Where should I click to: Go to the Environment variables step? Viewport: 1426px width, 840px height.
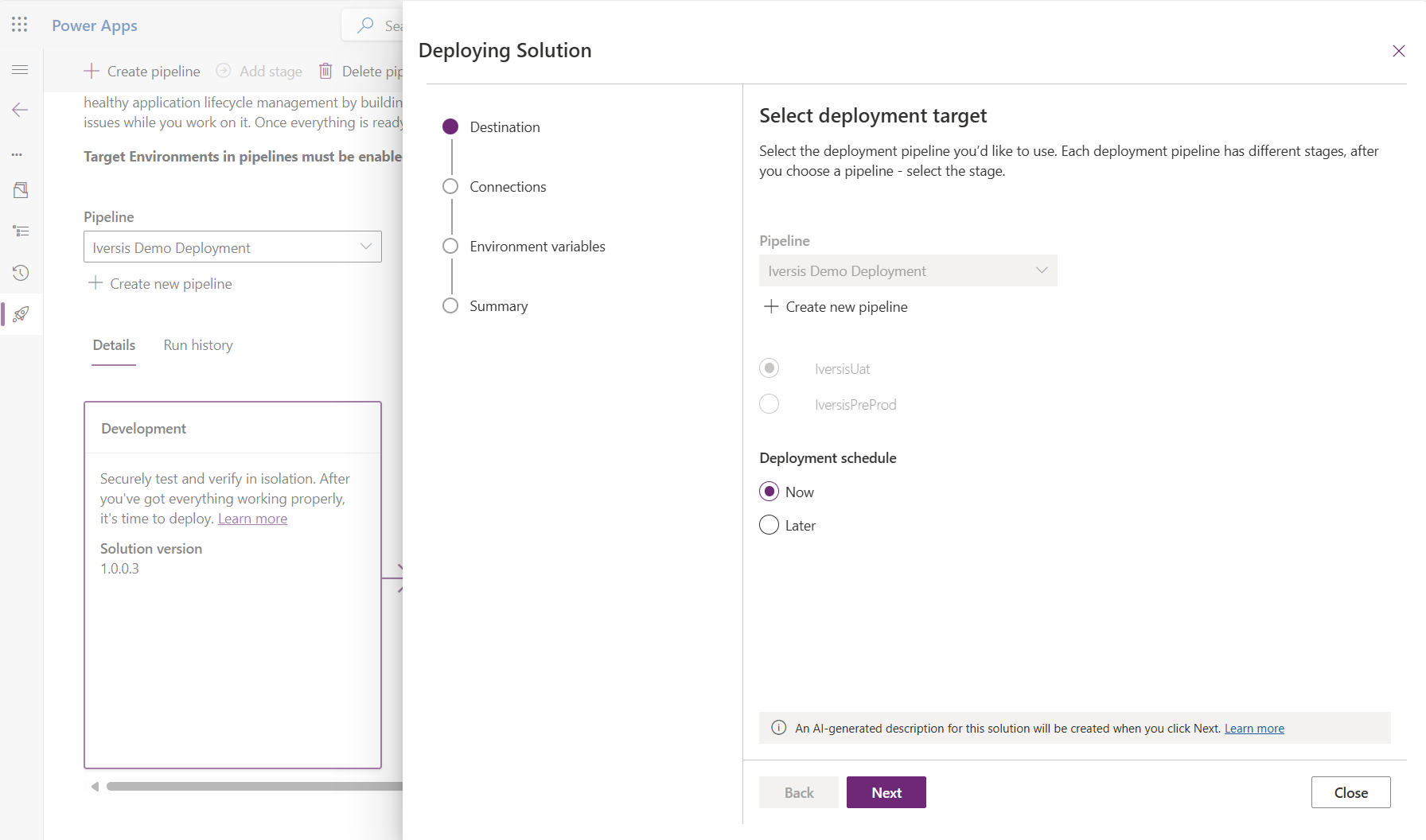click(x=537, y=247)
